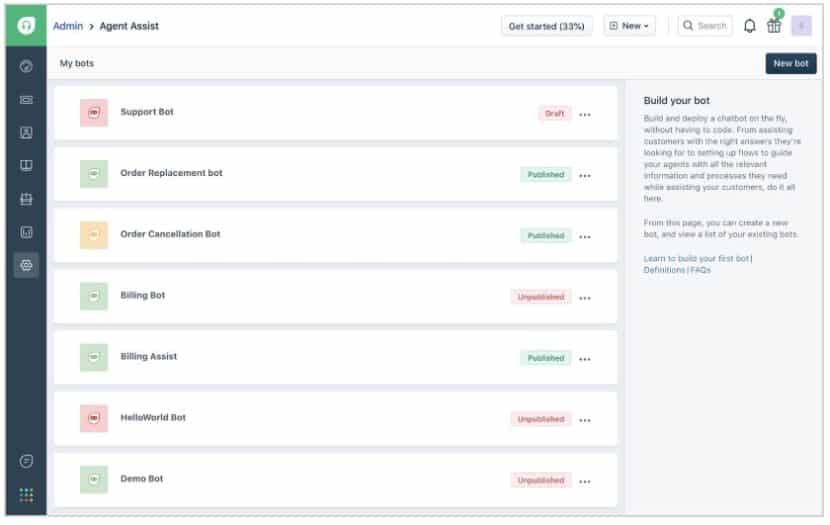This screenshot has width=830, height=525.
Task: Open more options for Billing Assist
Action: 585,359
